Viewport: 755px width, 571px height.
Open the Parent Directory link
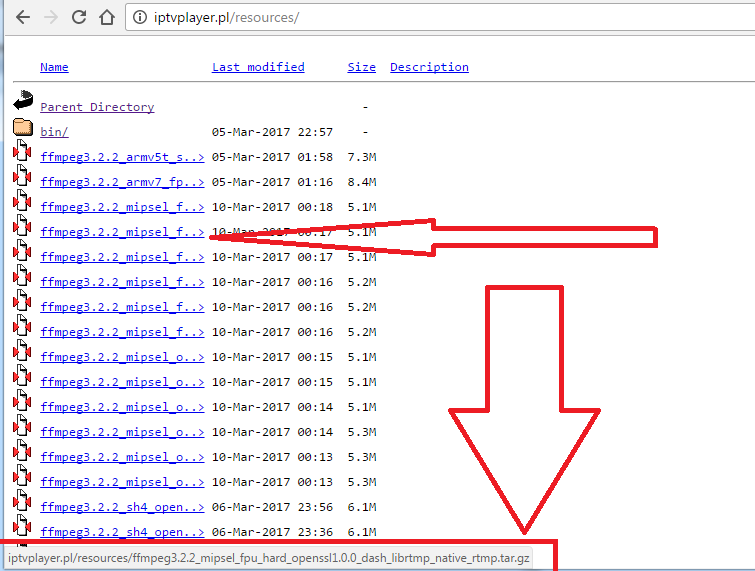(x=97, y=107)
